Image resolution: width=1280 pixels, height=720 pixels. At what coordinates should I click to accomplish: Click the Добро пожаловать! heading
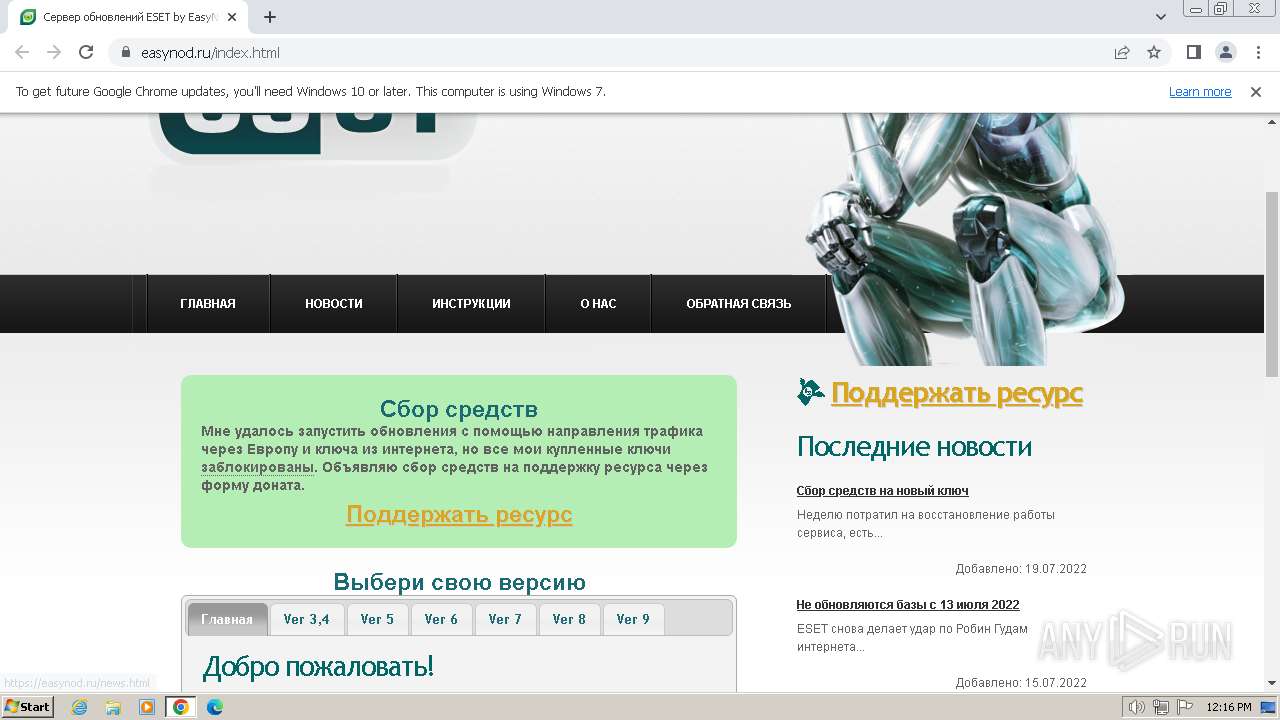pyautogui.click(x=318, y=667)
